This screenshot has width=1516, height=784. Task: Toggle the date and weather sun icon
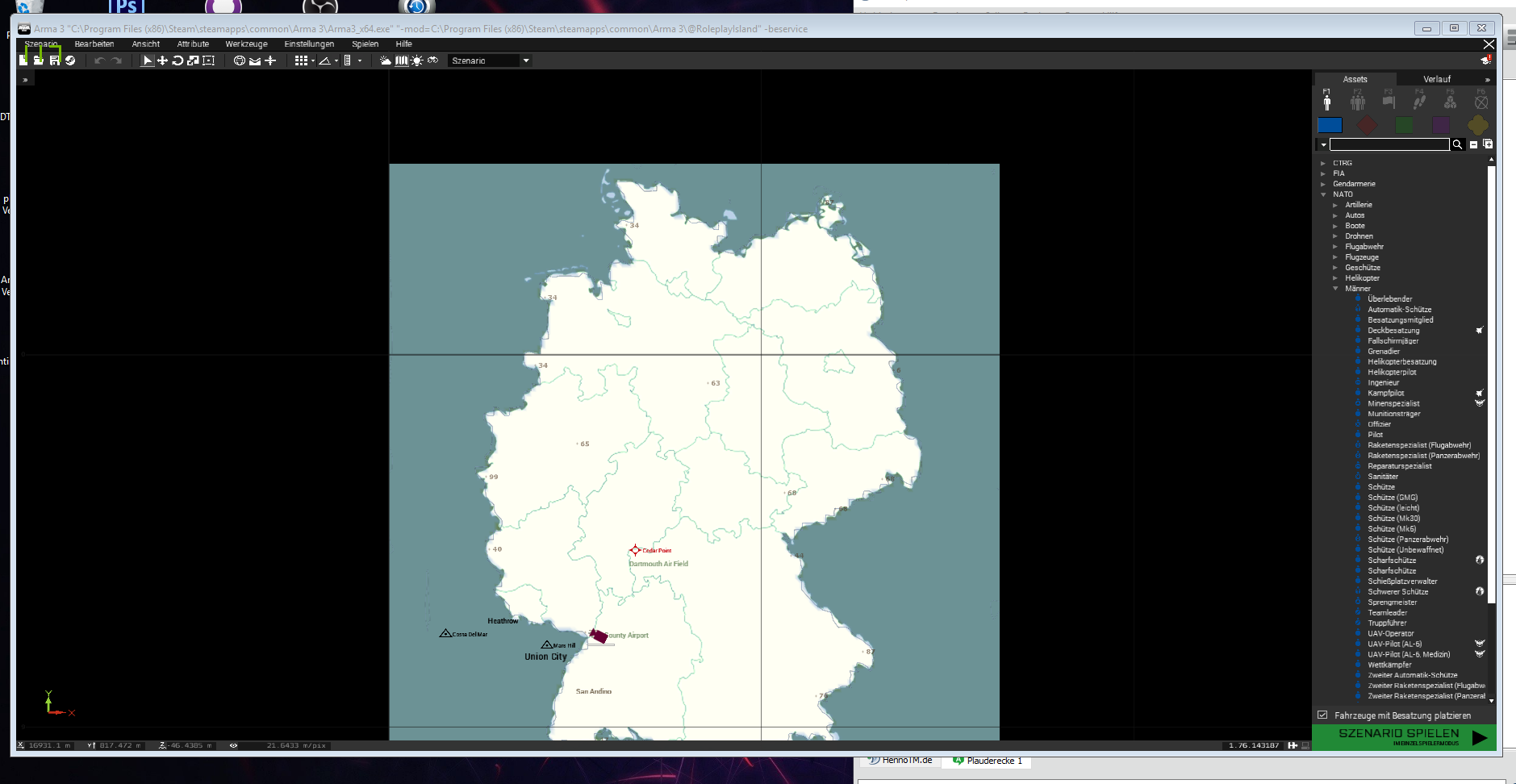[x=416, y=60]
